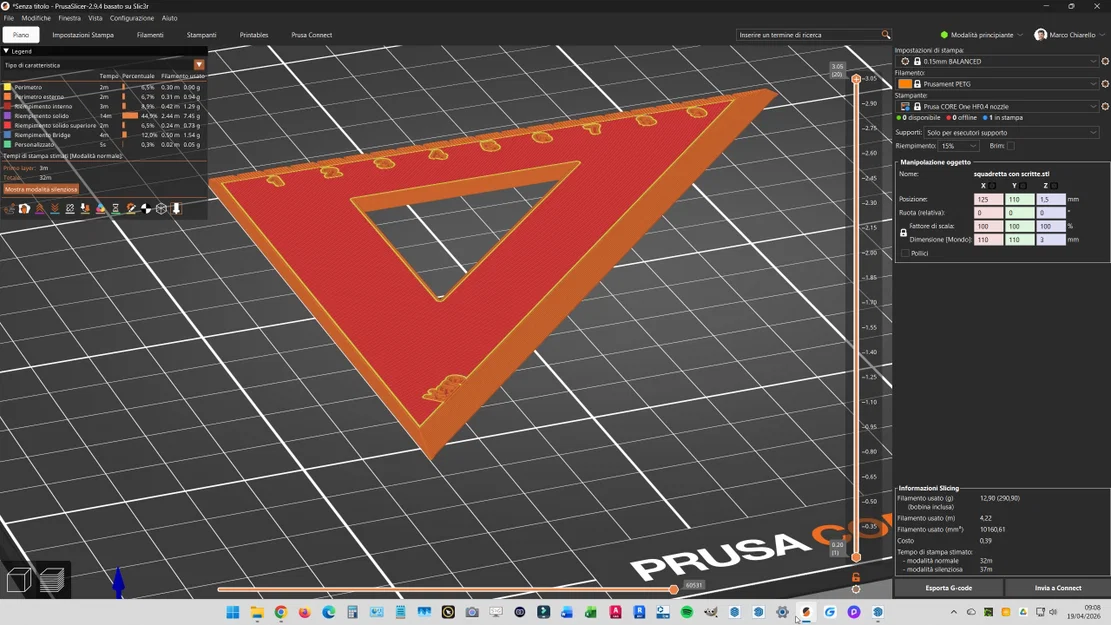Open Riempimento 15% infill dropdown

(959, 146)
